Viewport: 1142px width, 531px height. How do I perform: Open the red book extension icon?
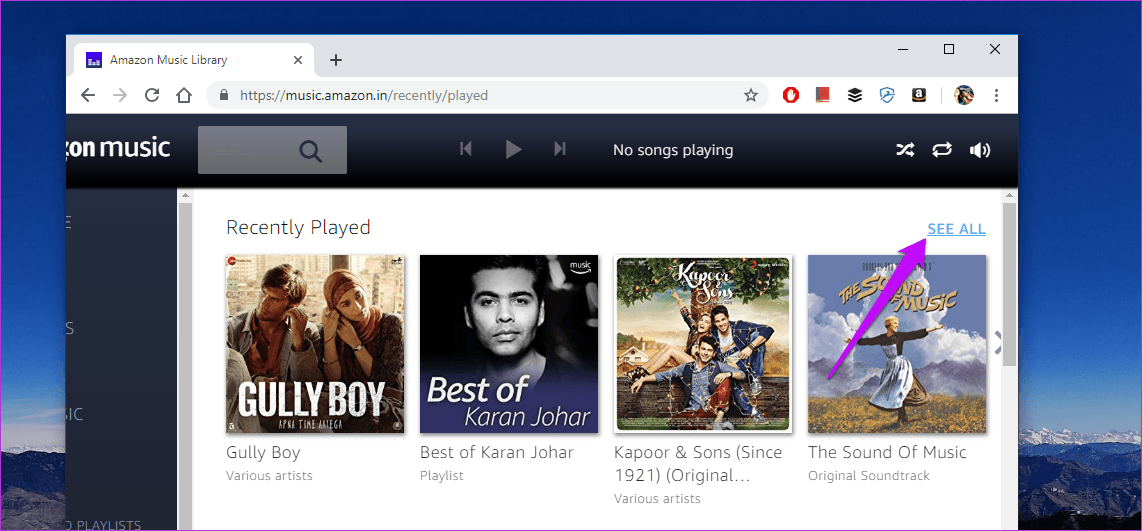click(x=823, y=95)
